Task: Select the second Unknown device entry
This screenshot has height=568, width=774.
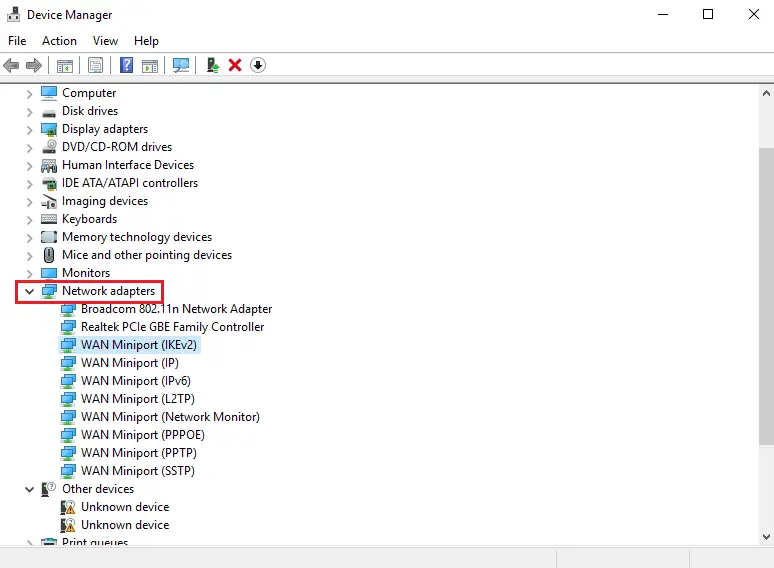Action: pos(125,525)
